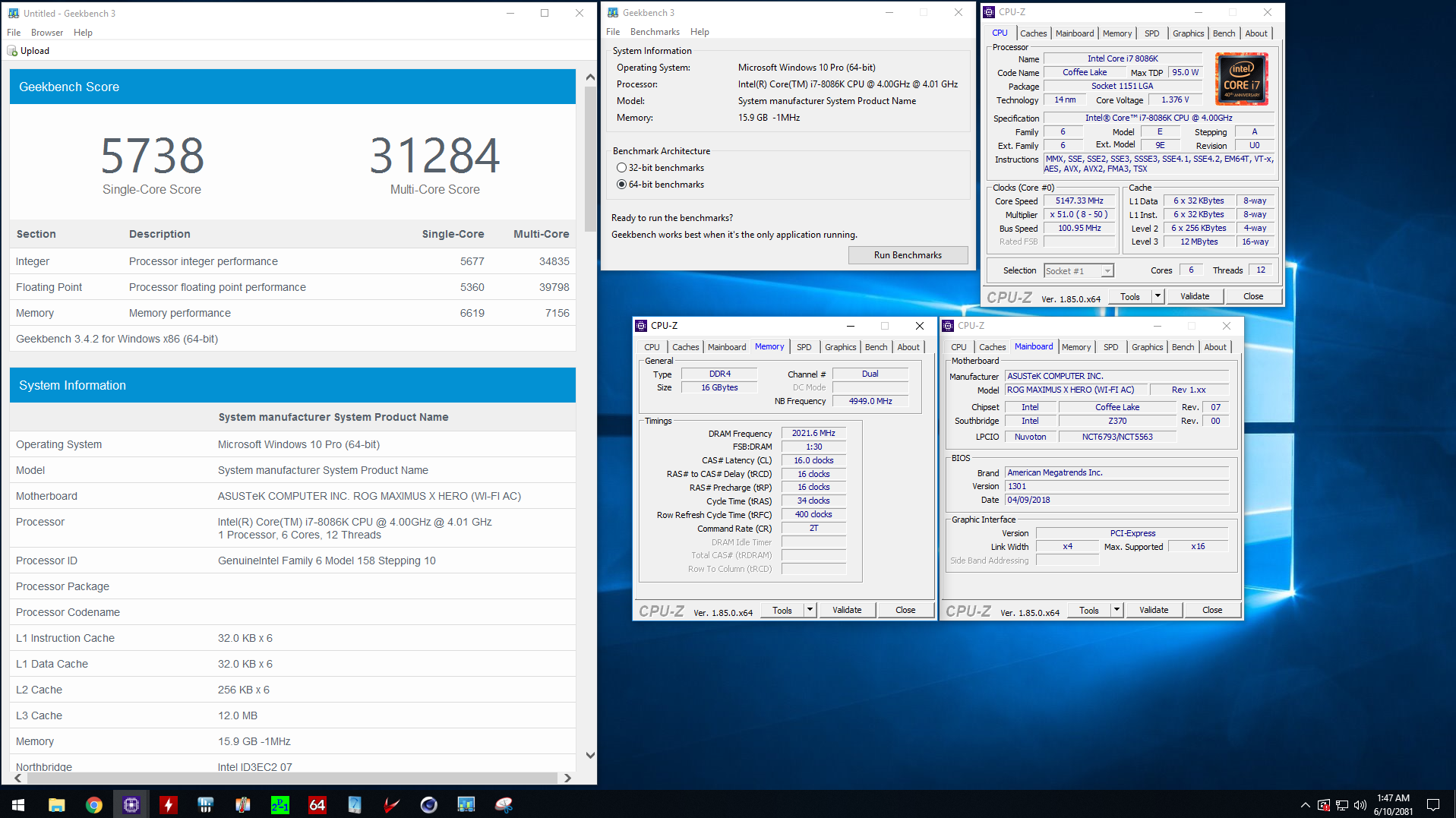Click the Integer row score 34835

(554, 261)
